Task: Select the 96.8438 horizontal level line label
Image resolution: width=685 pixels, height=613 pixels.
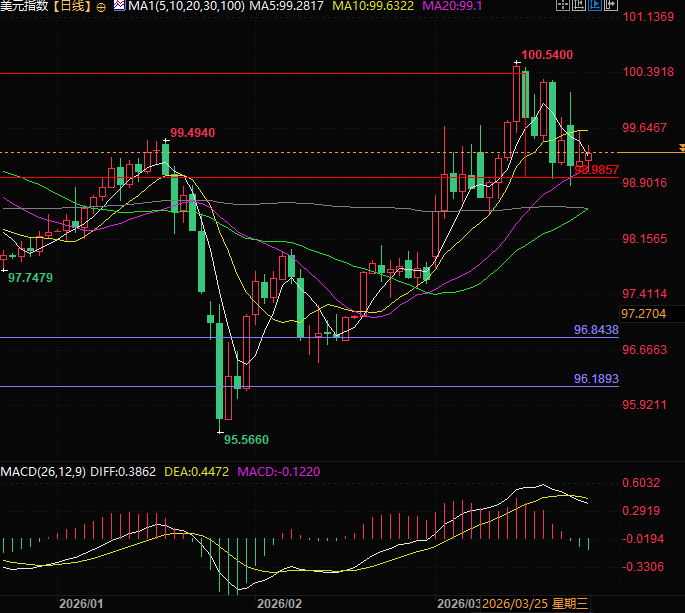Action: coord(596,329)
